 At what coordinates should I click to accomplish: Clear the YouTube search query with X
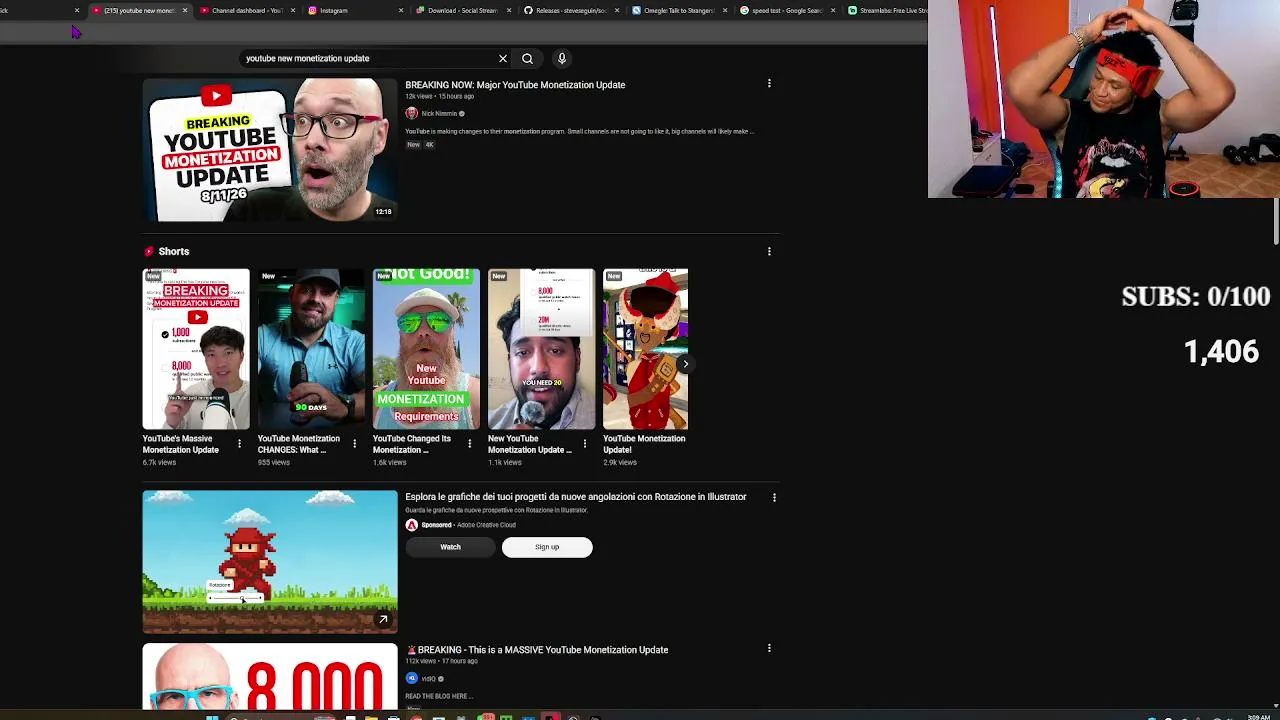(503, 58)
